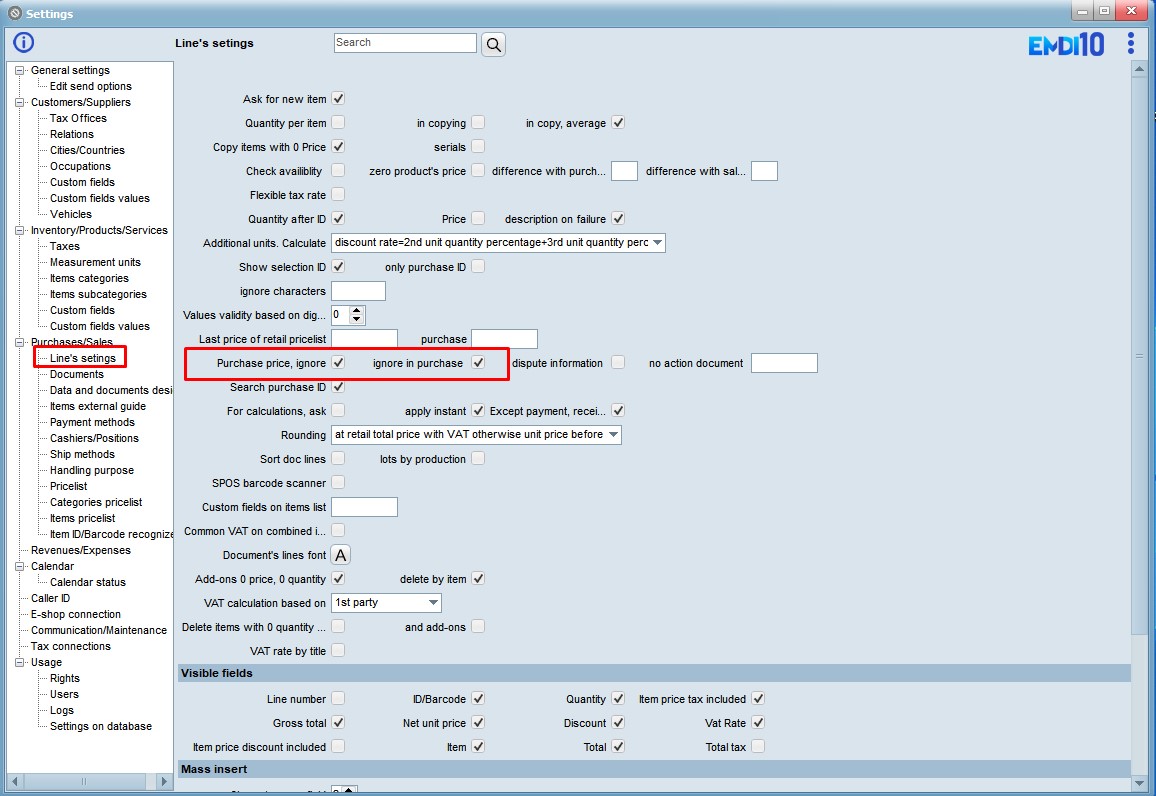Open the three-dot options menu
1156x796 pixels.
[1130, 43]
